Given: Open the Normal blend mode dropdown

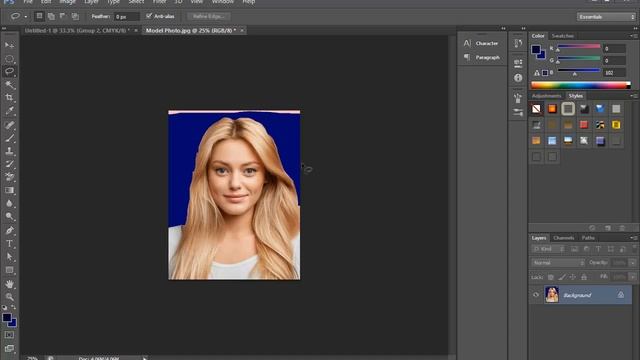Looking at the screenshot, I should pyautogui.click(x=558, y=263).
